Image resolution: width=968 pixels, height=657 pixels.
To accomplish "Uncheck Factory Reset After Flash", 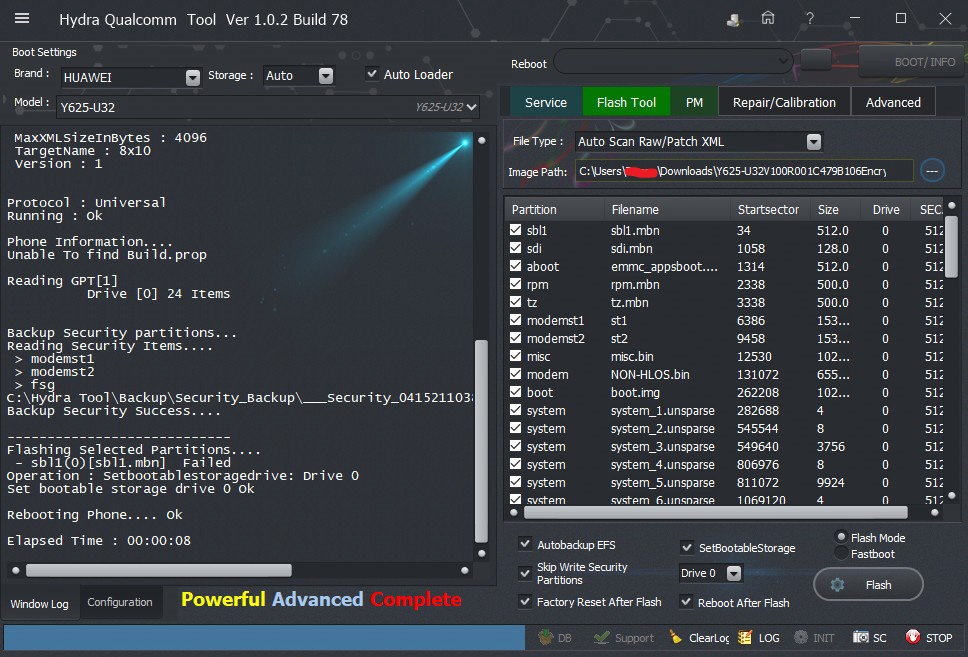I will pyautogui.click(x=526, y=602).
